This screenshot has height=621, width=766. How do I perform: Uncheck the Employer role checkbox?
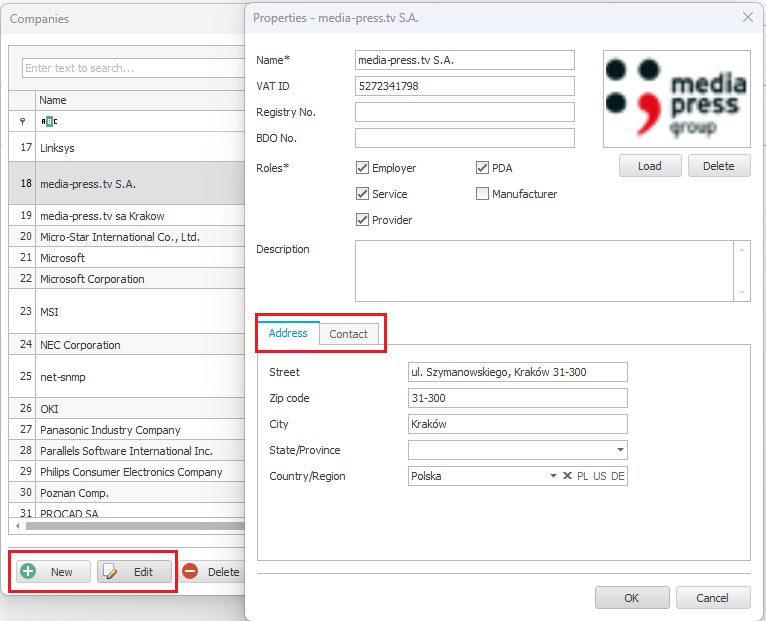click(363, 168)
